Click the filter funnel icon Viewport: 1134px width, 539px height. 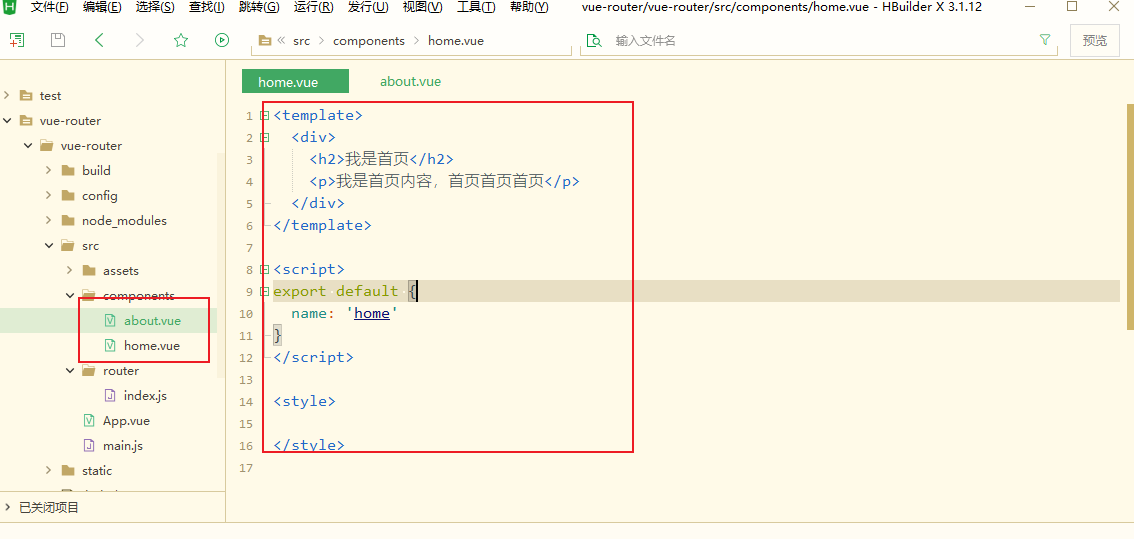pos(1044,40)
